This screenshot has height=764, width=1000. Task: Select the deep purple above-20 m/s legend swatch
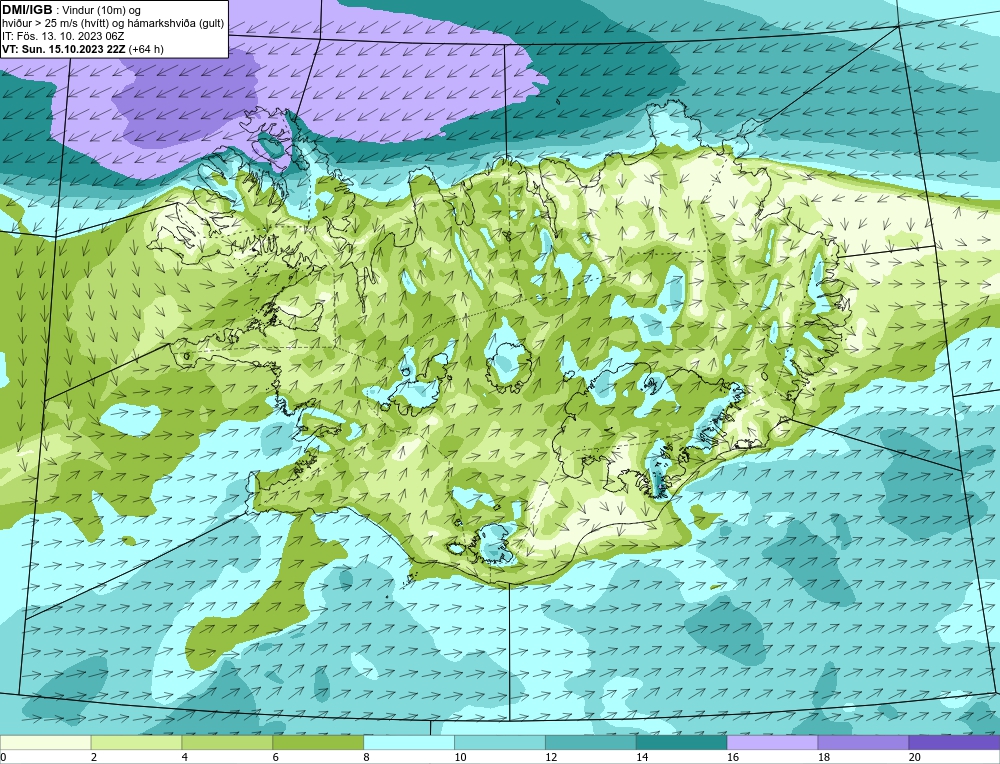pyautogui.click(x=954, y=742)
